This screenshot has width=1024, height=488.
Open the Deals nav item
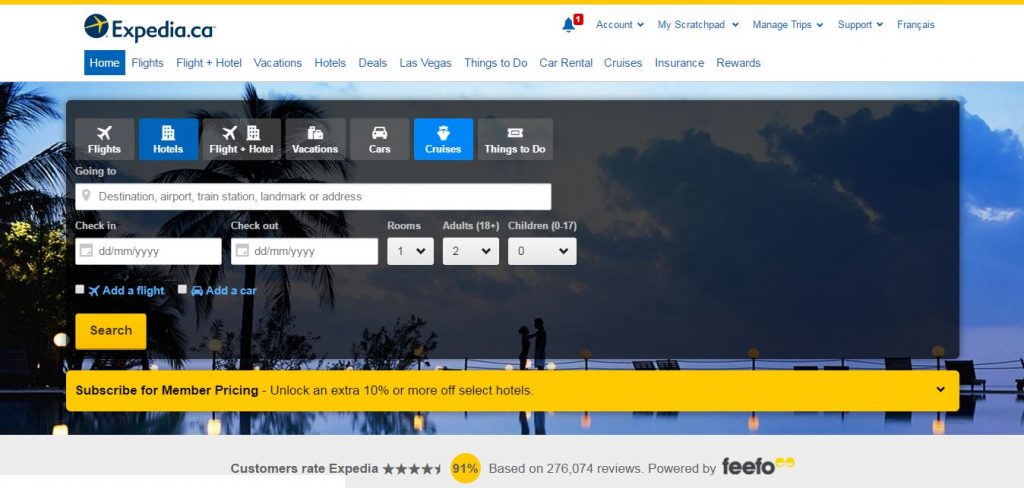(x=373, y=63)
